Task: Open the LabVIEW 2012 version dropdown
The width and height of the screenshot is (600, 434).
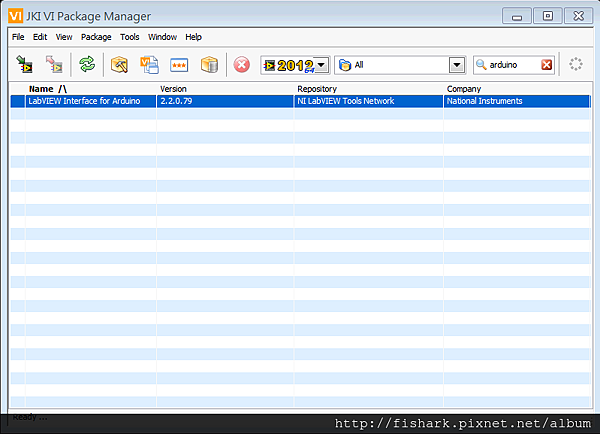Action: pos(322,65)
